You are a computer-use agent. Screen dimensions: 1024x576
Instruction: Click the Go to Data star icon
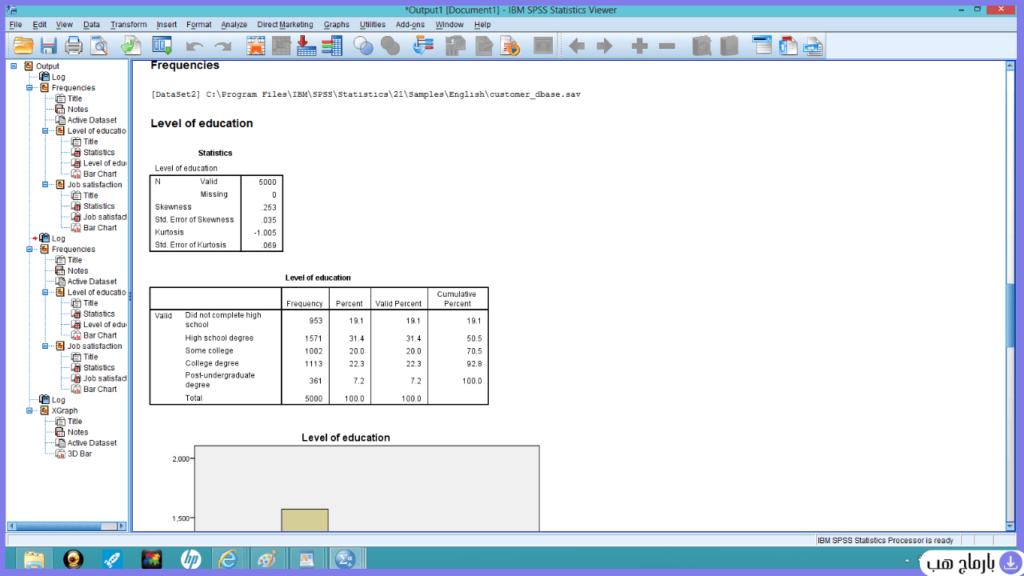[255, 46]
